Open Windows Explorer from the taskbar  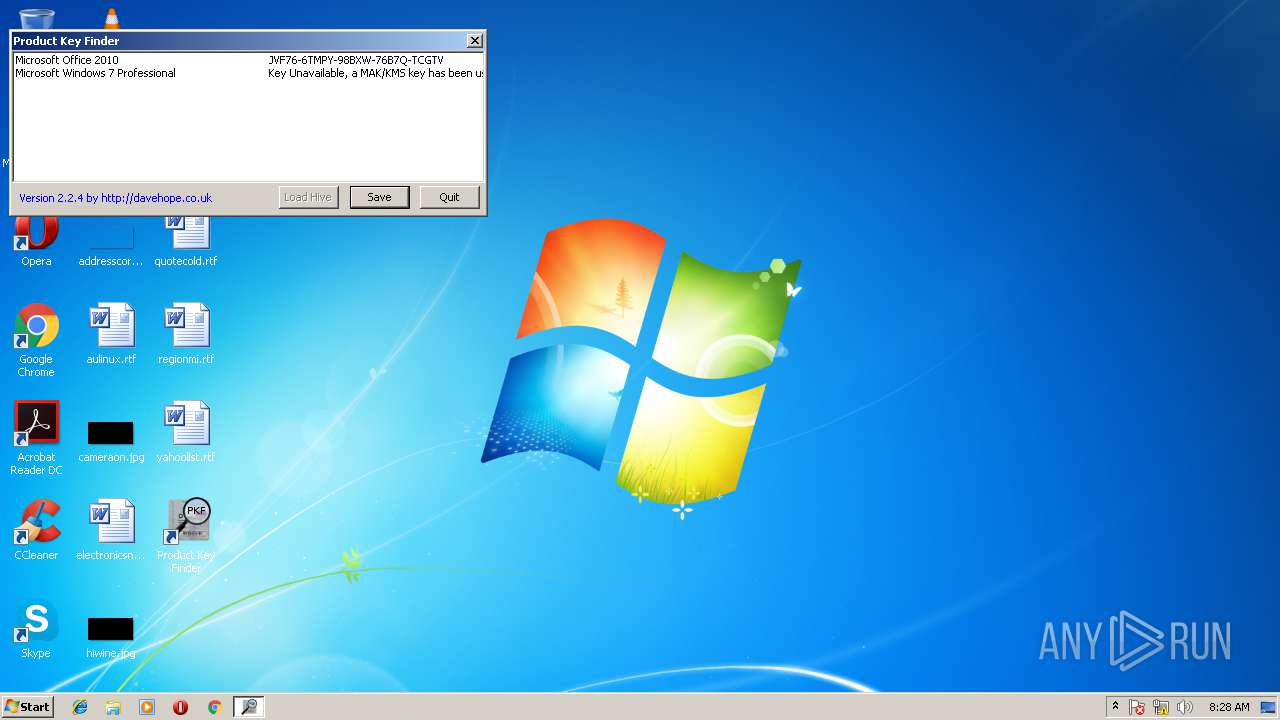tap(113, 707)
